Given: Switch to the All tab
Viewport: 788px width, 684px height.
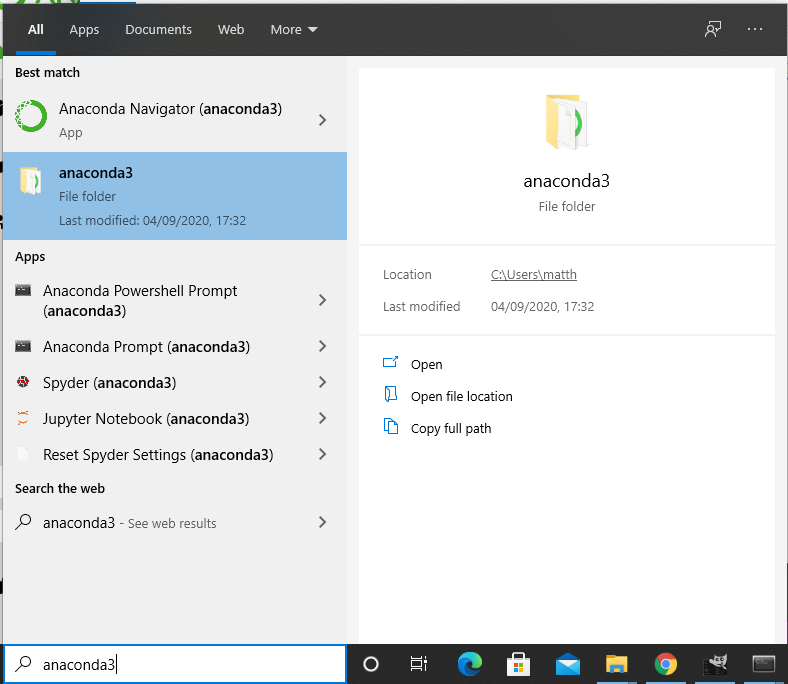Looking at the screenshot, I should point(36,30).
